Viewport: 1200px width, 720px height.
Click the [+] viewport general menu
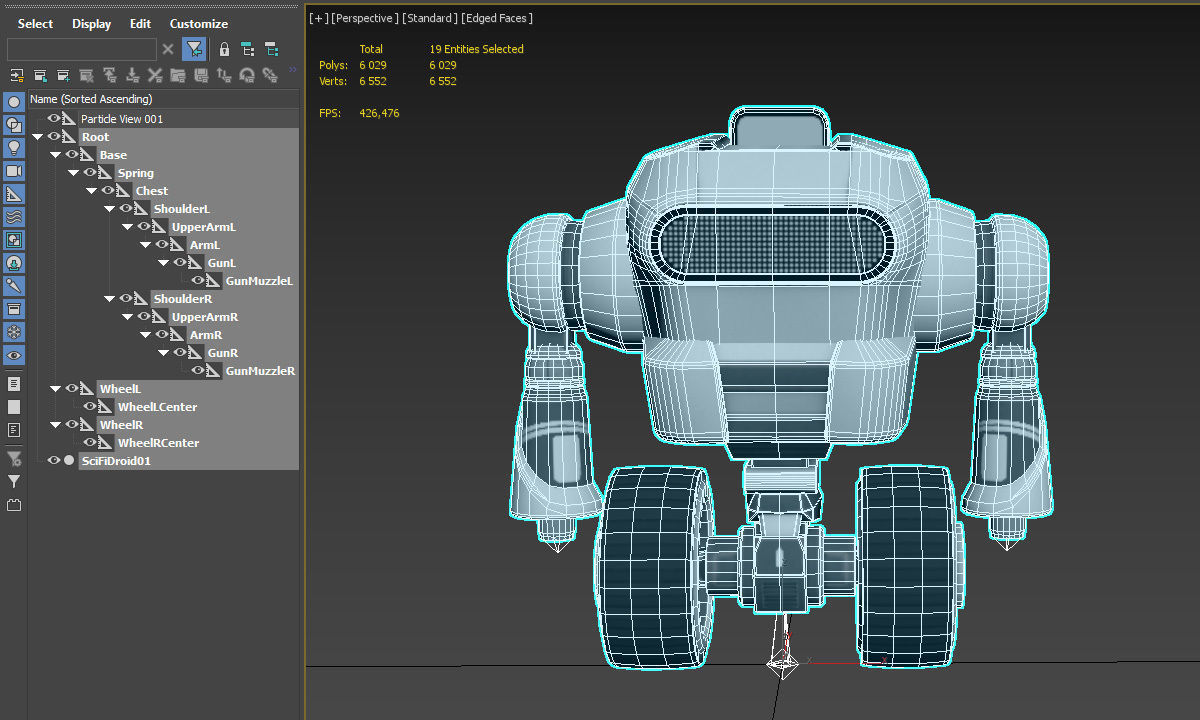click(318, 18)
